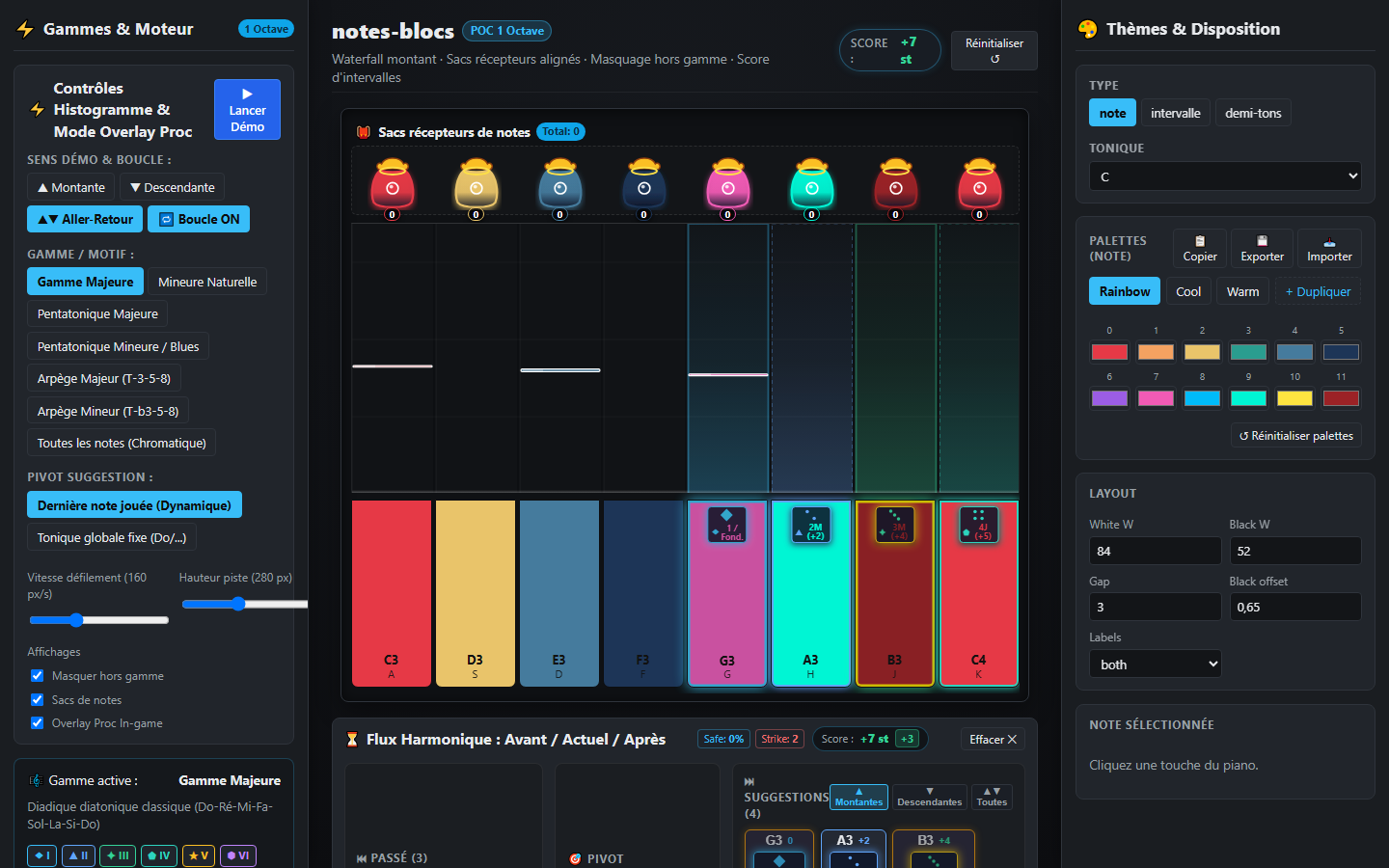Toggle Overlay Proc In-game checkbox
Viewport: 1389px width, 868px height.
point(37,723)
